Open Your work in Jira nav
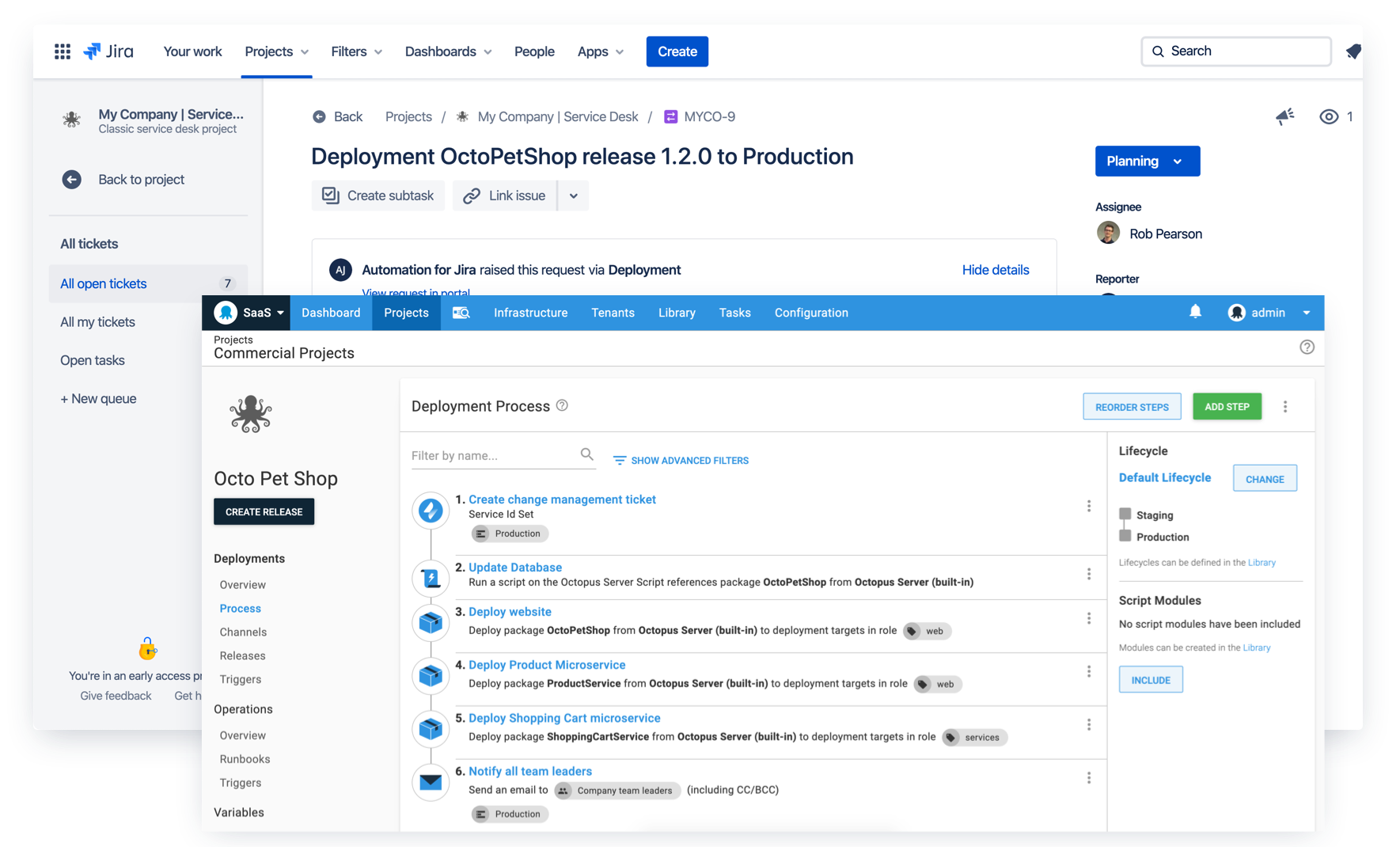1400x847 pixels. 192,51
